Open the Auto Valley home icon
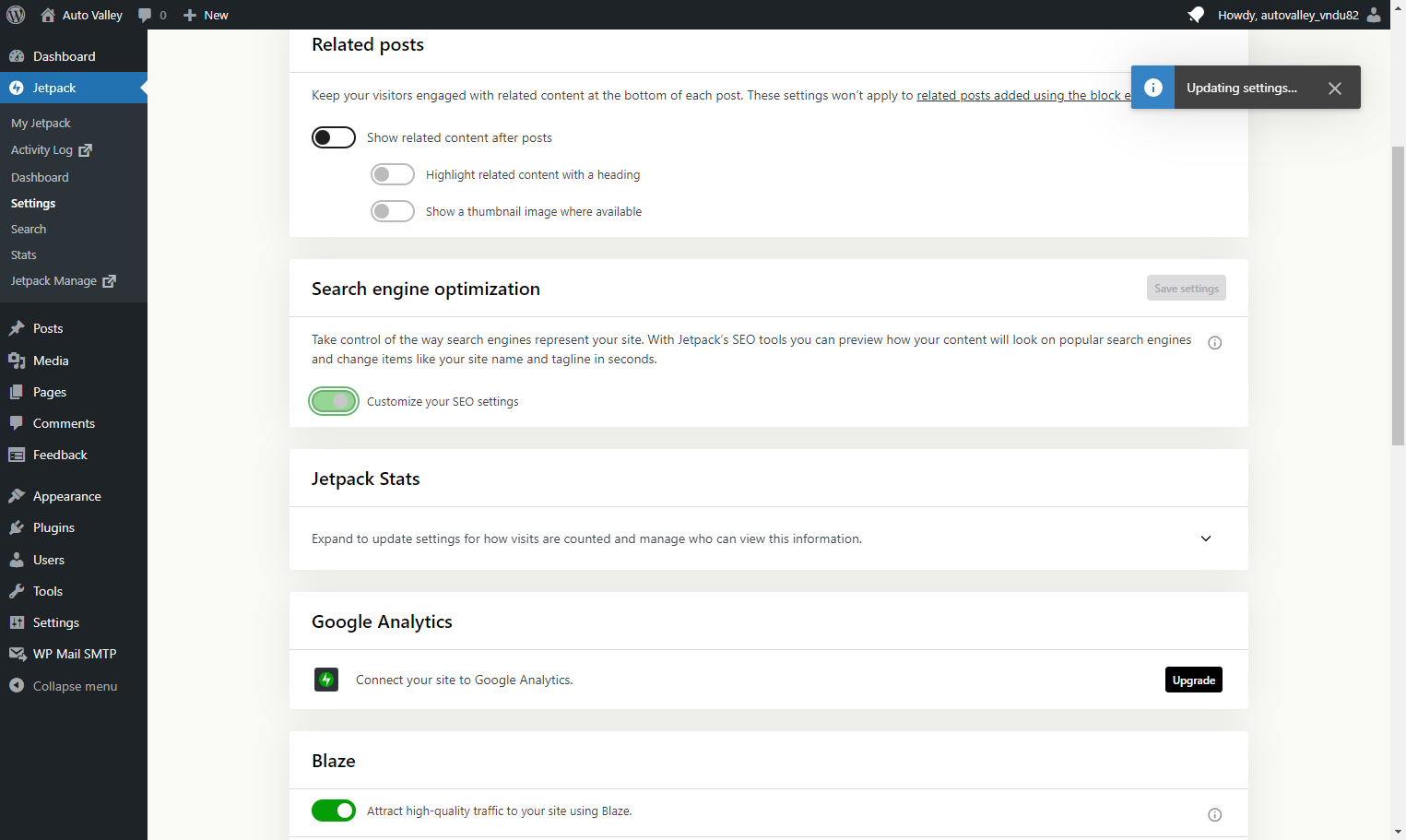The height and width of the screenshot is (840, 1406). click(48, 15)
